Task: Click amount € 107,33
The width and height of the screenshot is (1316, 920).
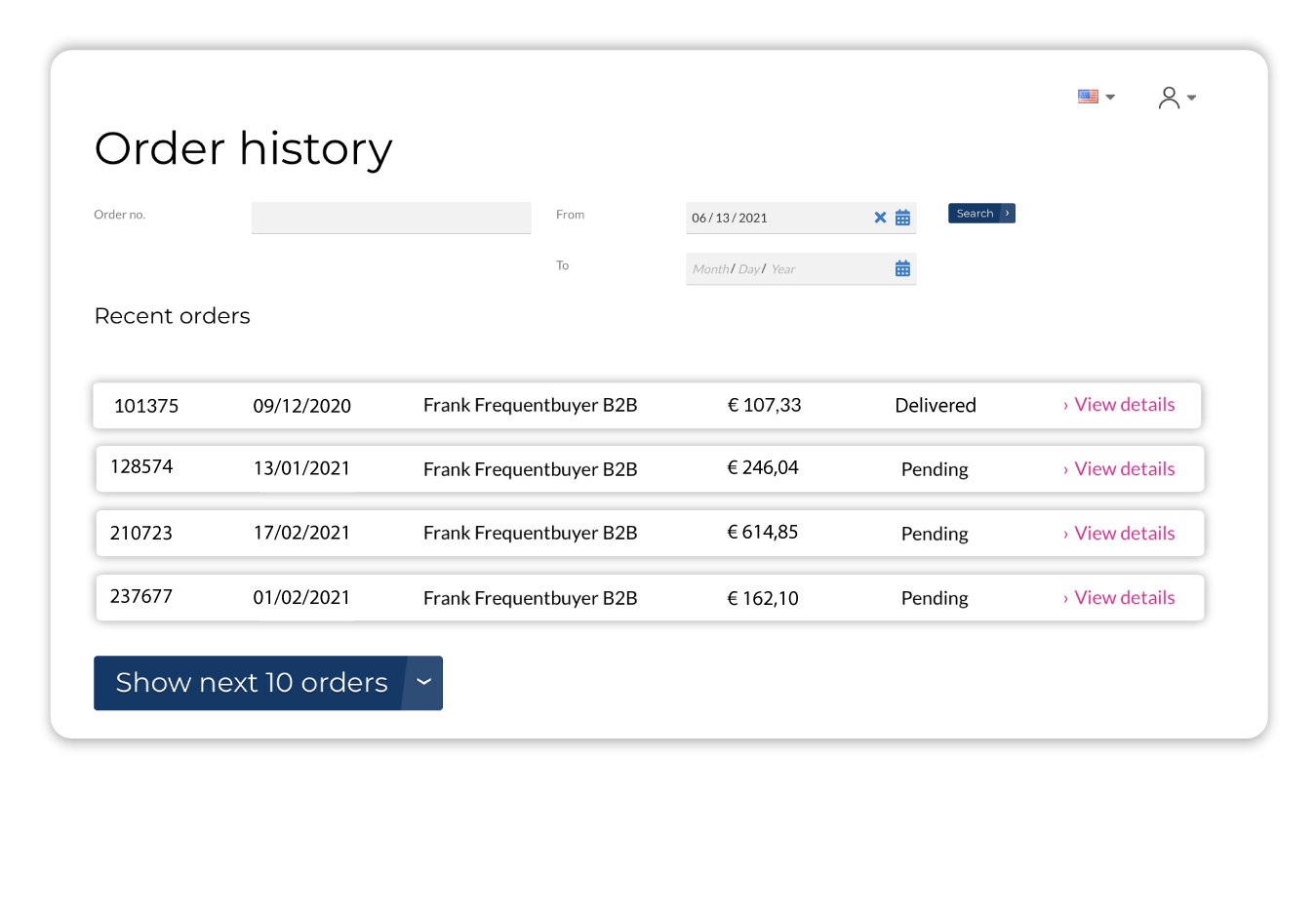Action: 765,405
